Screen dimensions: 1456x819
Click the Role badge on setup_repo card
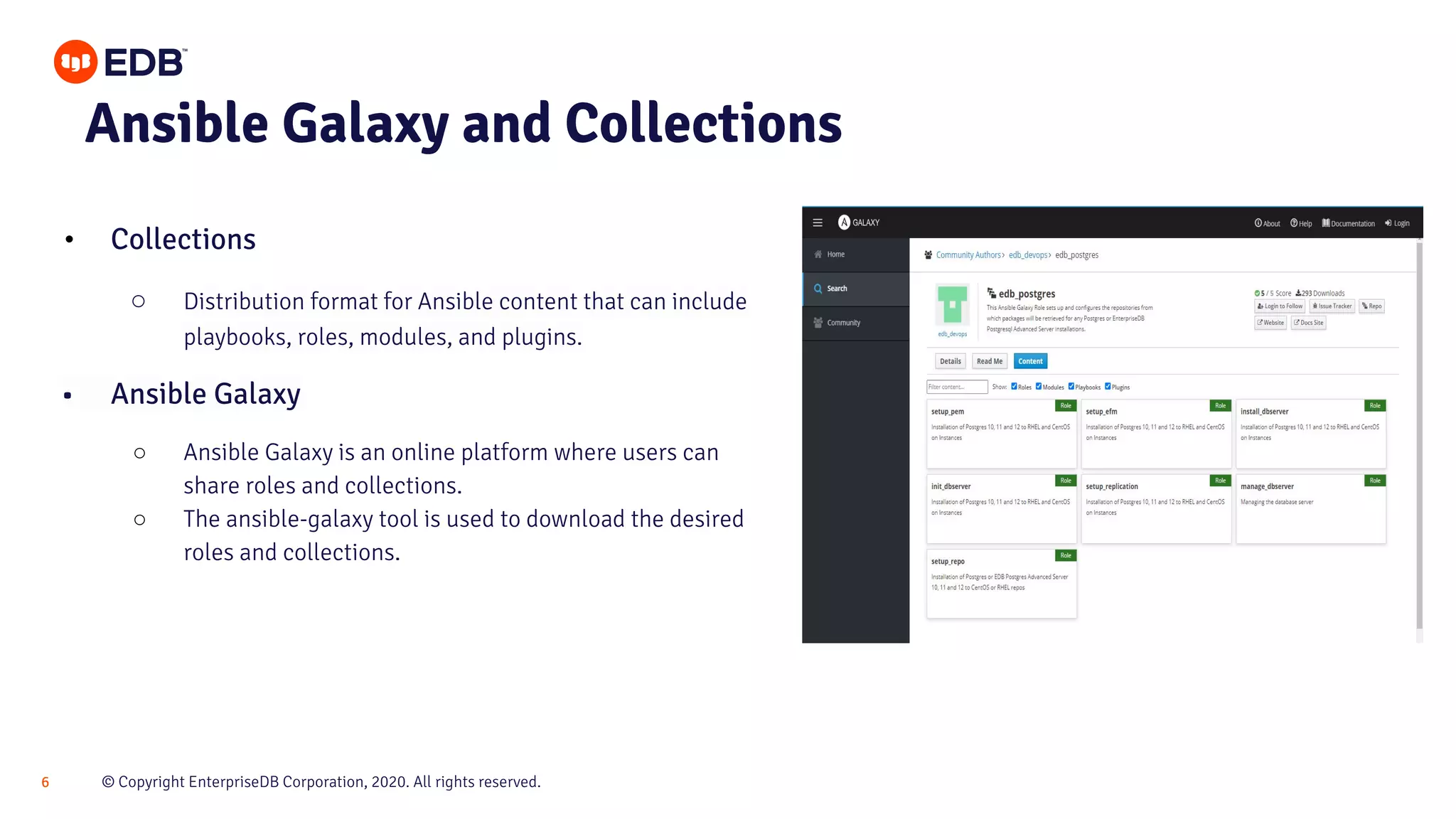[x=1066, y=555]
